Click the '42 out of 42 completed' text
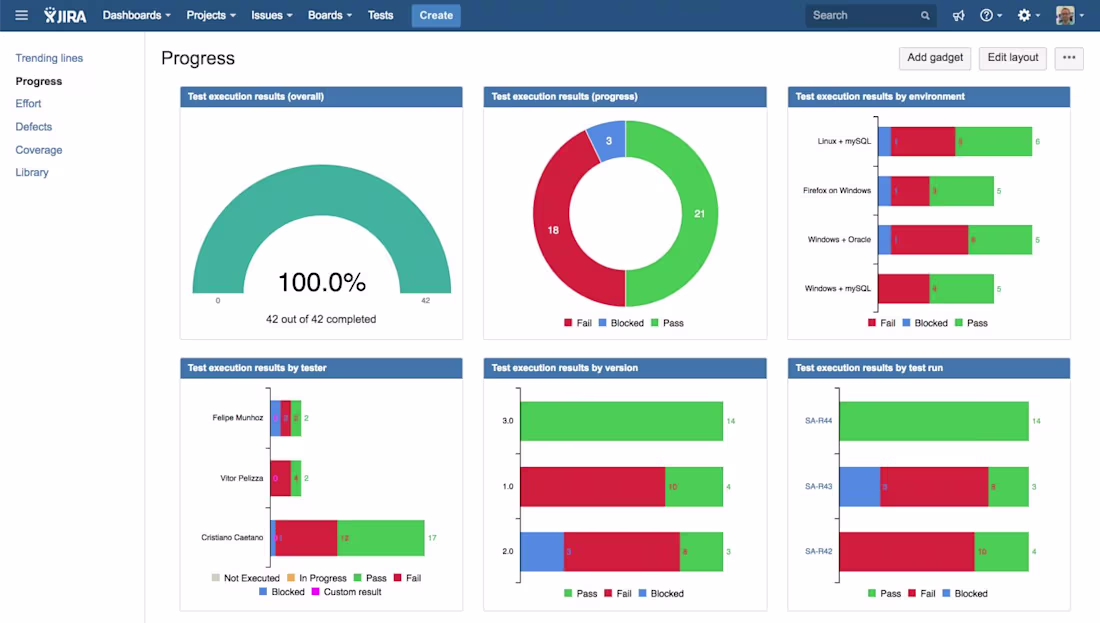 tap(321, 319)
